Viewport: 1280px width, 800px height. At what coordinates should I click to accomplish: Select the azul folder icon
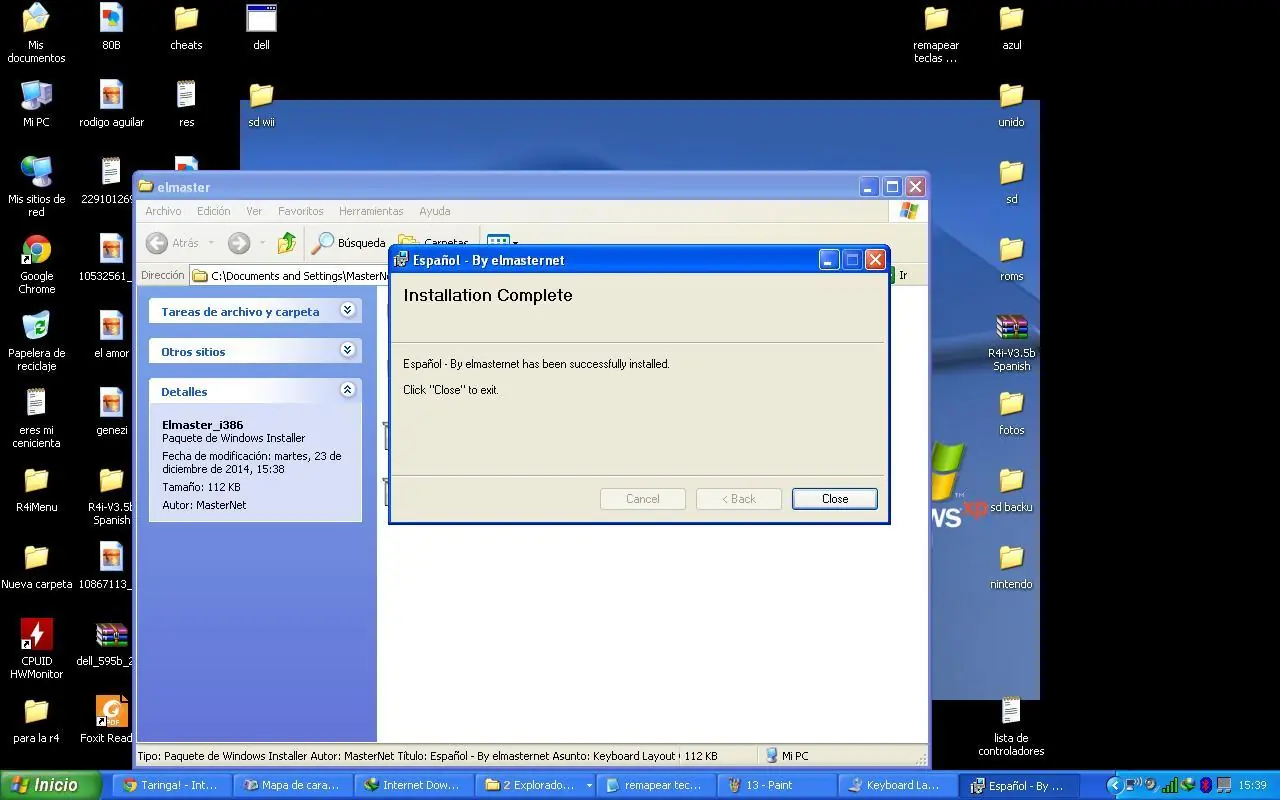(1011, 27)
